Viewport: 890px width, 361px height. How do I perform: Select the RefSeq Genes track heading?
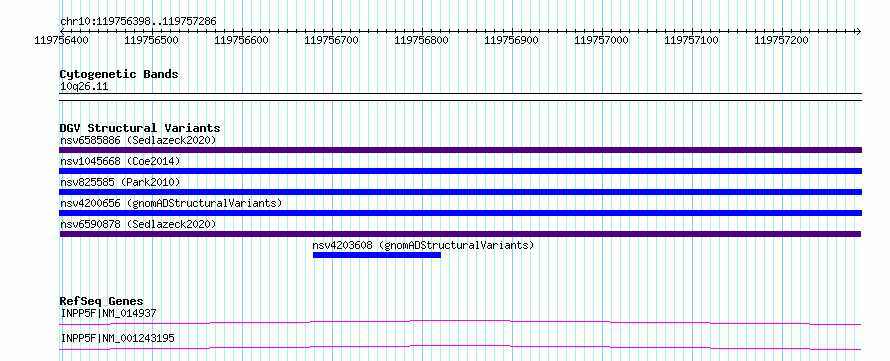point(102,301)
